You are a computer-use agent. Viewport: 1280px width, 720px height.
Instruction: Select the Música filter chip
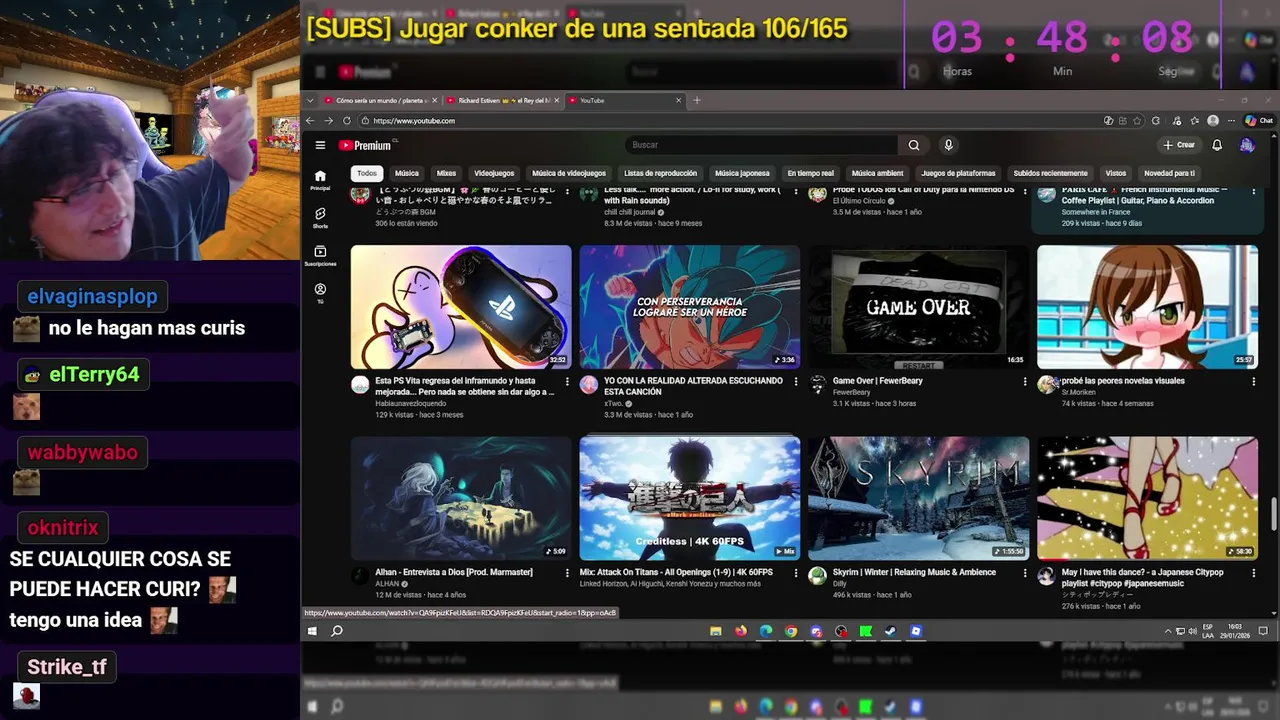406,173
